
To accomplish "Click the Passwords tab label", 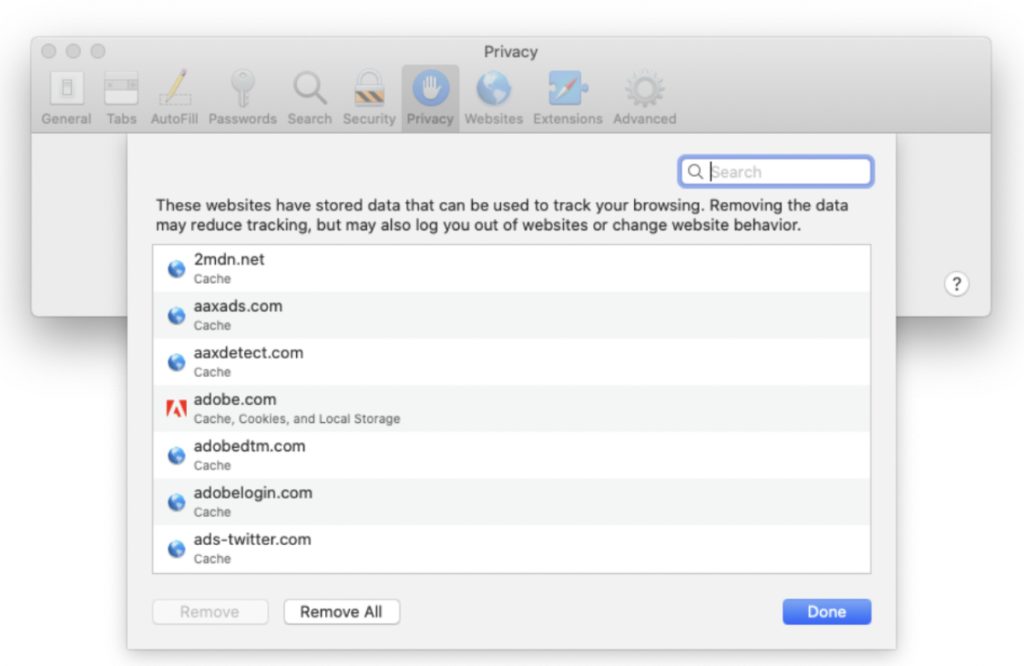I will (x=242, y=119).
